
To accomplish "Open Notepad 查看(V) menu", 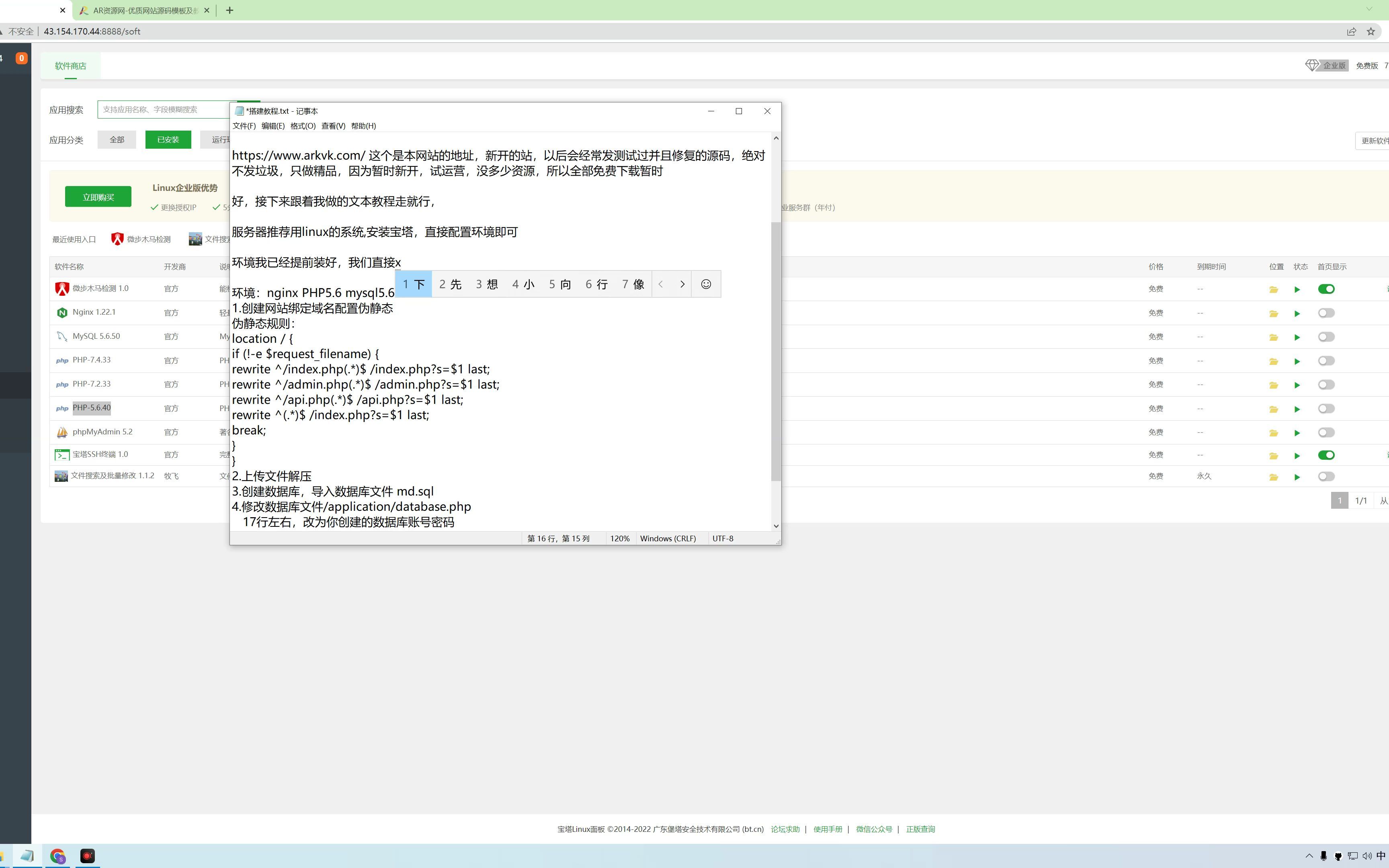I will tap(333, 126).
